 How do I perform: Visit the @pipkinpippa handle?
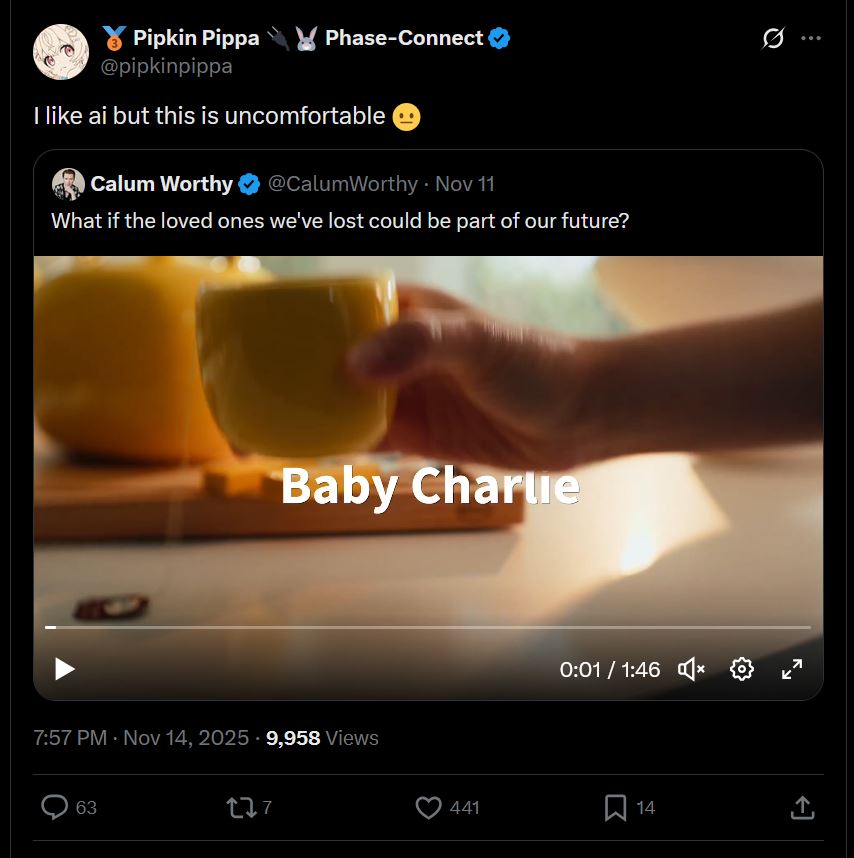click(166, 66)
